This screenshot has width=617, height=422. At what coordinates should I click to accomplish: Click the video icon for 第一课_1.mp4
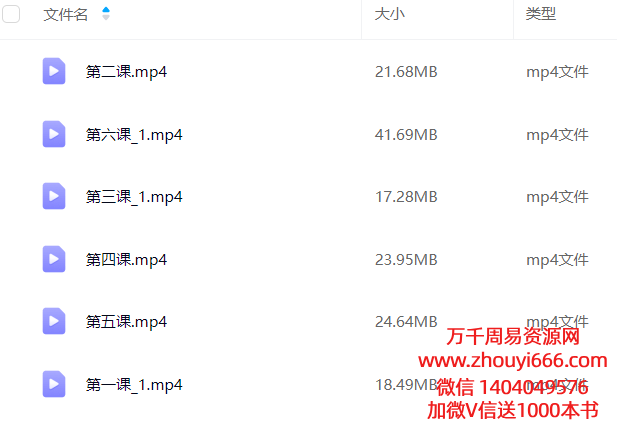tap(54, 384)
